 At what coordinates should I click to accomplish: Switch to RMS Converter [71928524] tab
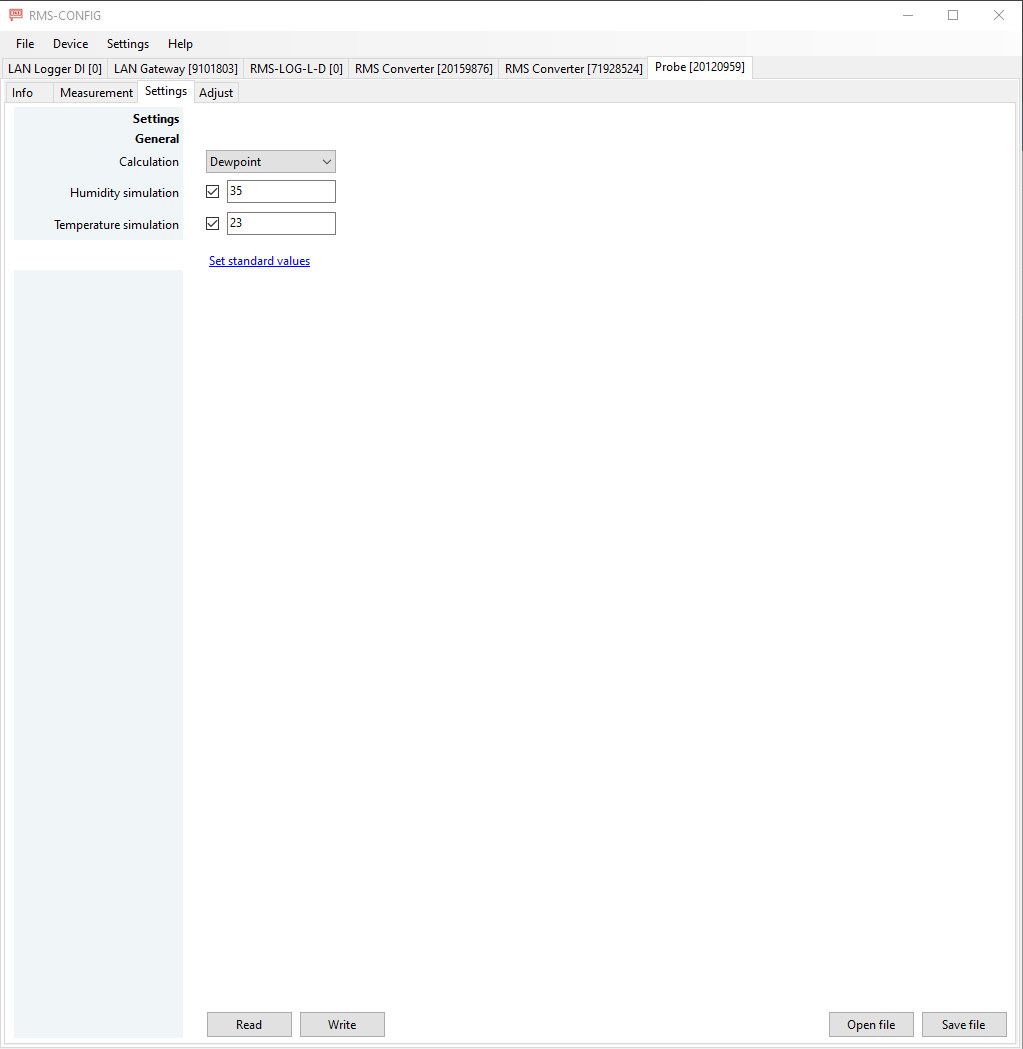(x=573, y=69)
